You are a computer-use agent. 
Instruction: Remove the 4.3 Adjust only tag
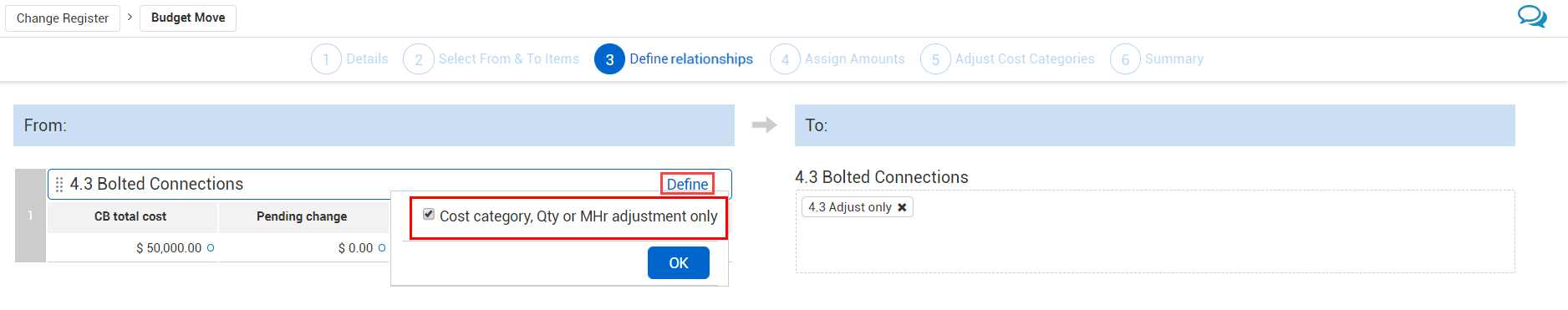(902, 207)
